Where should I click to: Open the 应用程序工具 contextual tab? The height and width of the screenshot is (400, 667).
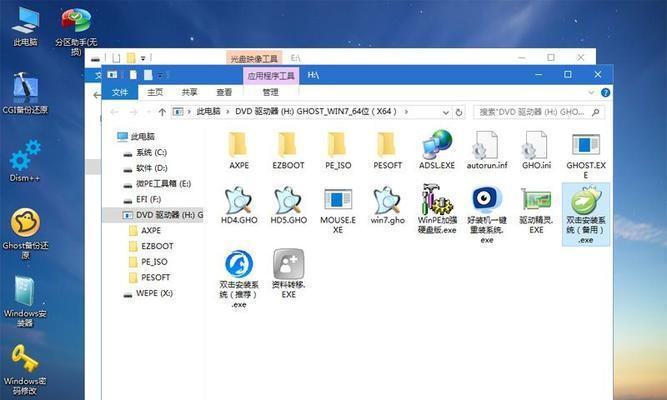271,76
